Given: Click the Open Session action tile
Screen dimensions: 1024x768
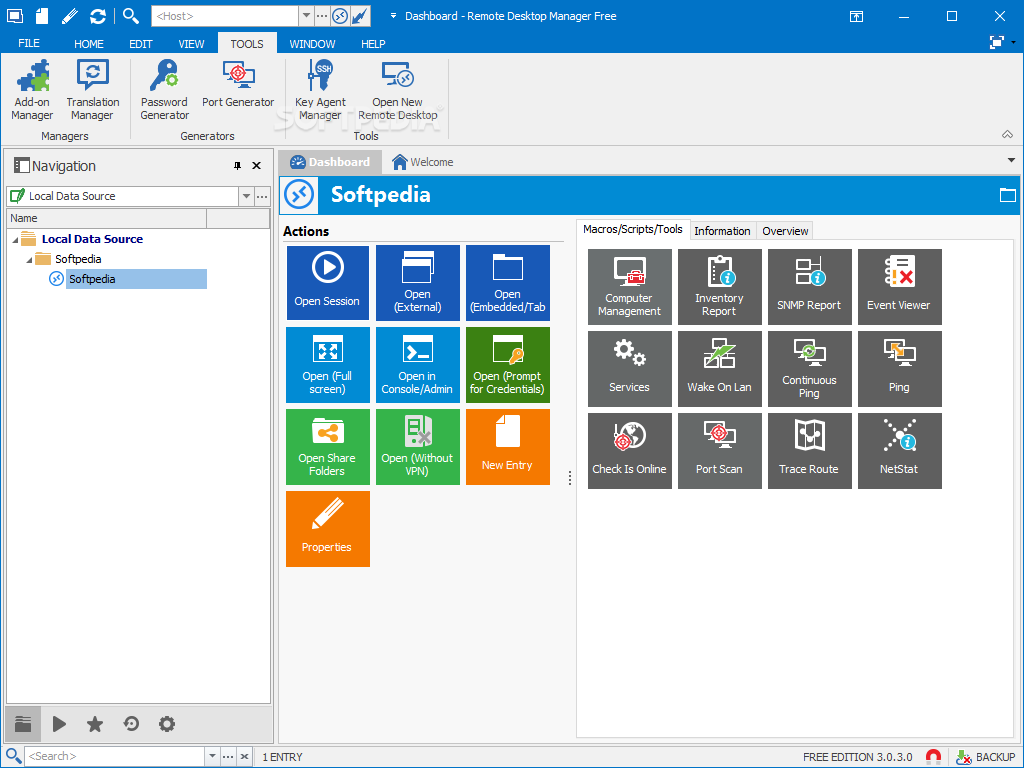Looking at the screenshot, I should 327,283.
